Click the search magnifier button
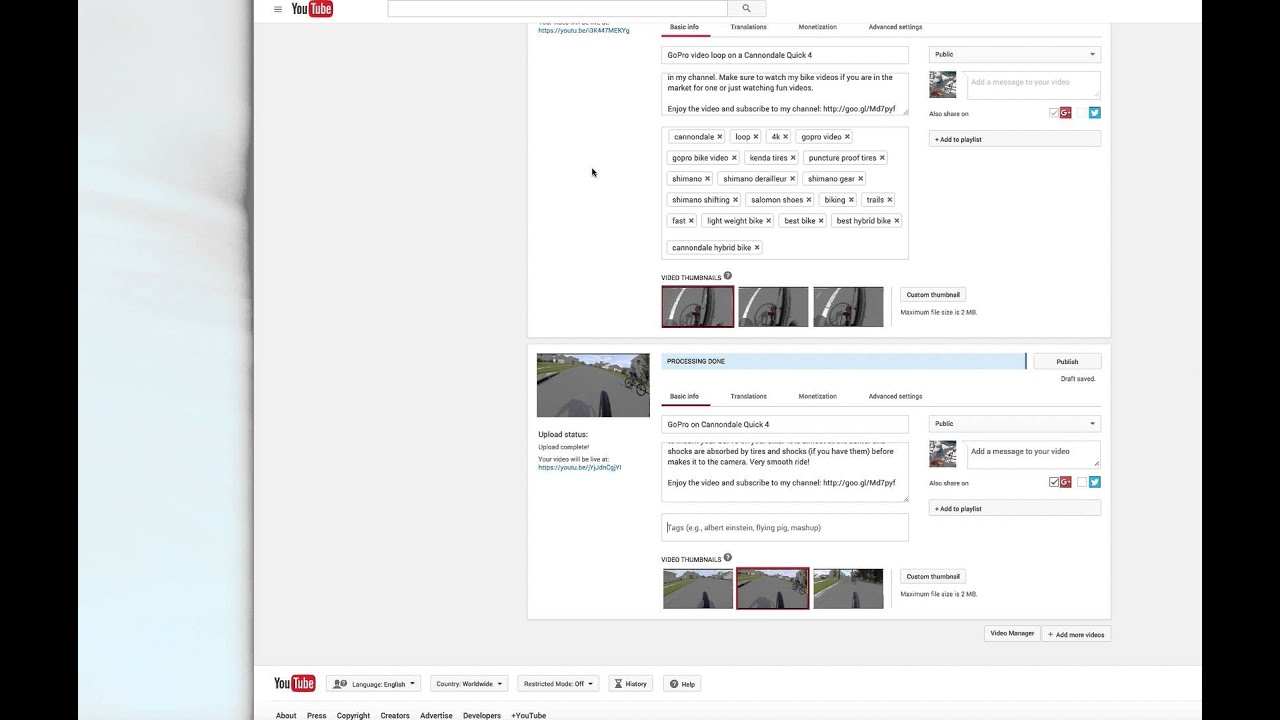1280x720 pixels. 746,9
